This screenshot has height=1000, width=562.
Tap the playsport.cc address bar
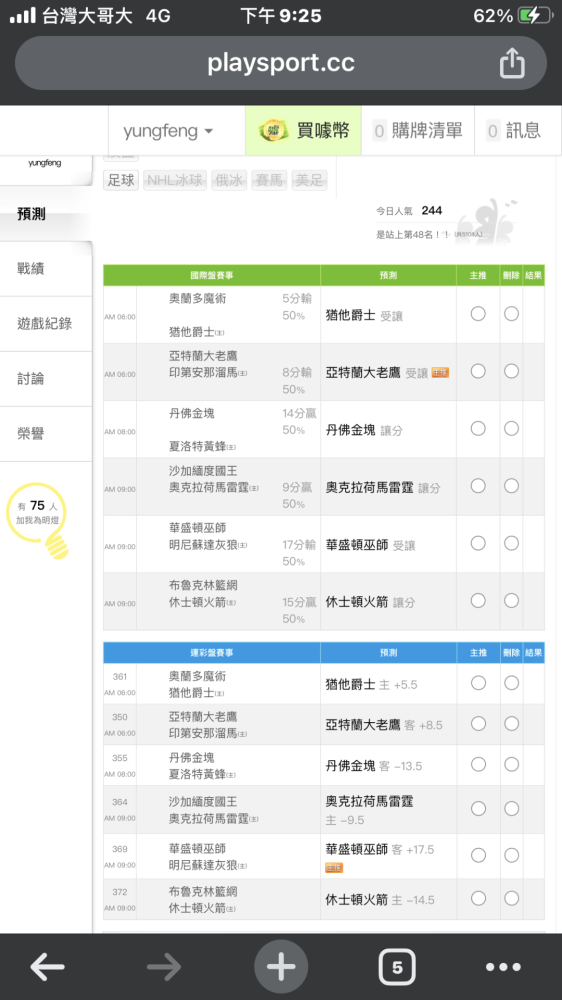(281, 62)
